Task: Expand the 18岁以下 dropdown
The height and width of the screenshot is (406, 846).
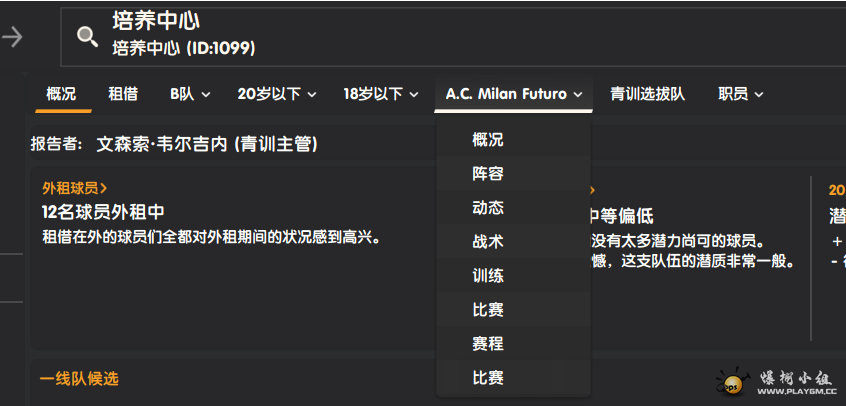Action: click(x=380, y=94)
